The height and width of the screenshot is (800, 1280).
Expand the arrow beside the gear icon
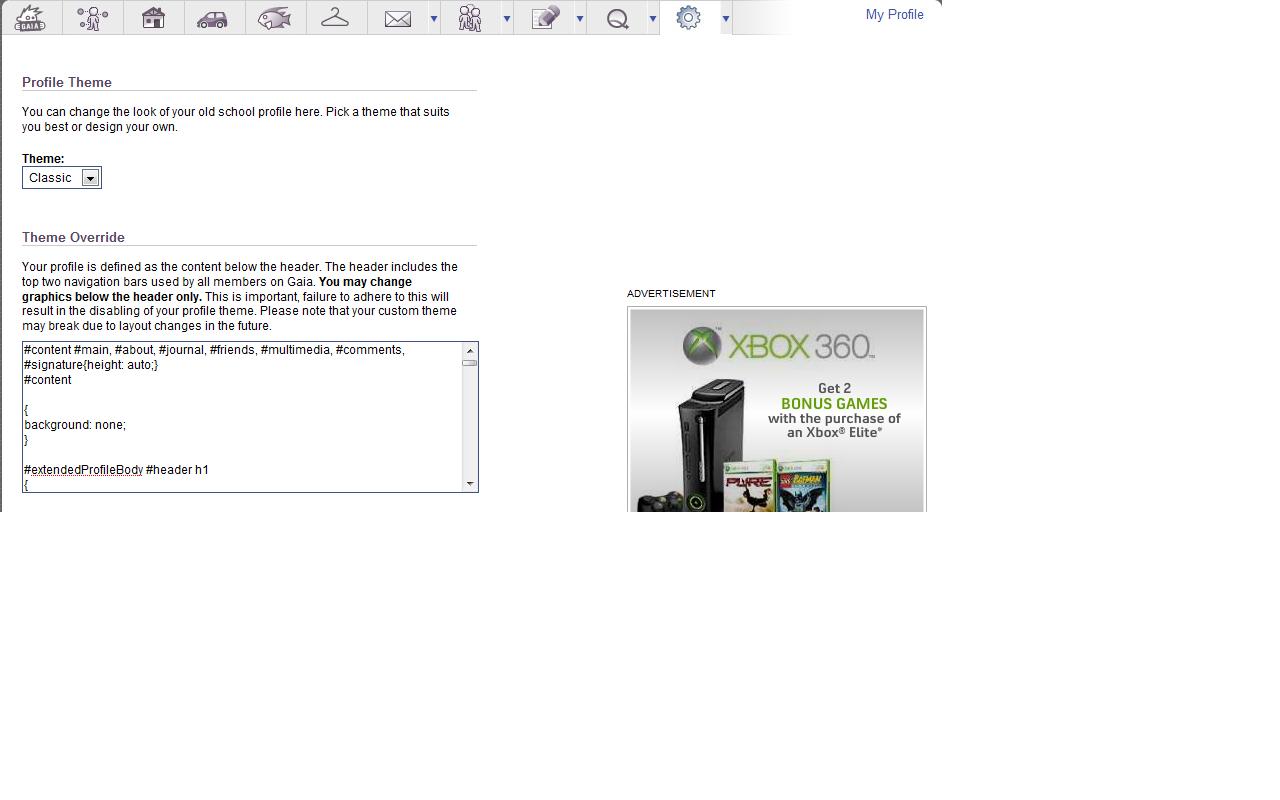pos(725,19)
